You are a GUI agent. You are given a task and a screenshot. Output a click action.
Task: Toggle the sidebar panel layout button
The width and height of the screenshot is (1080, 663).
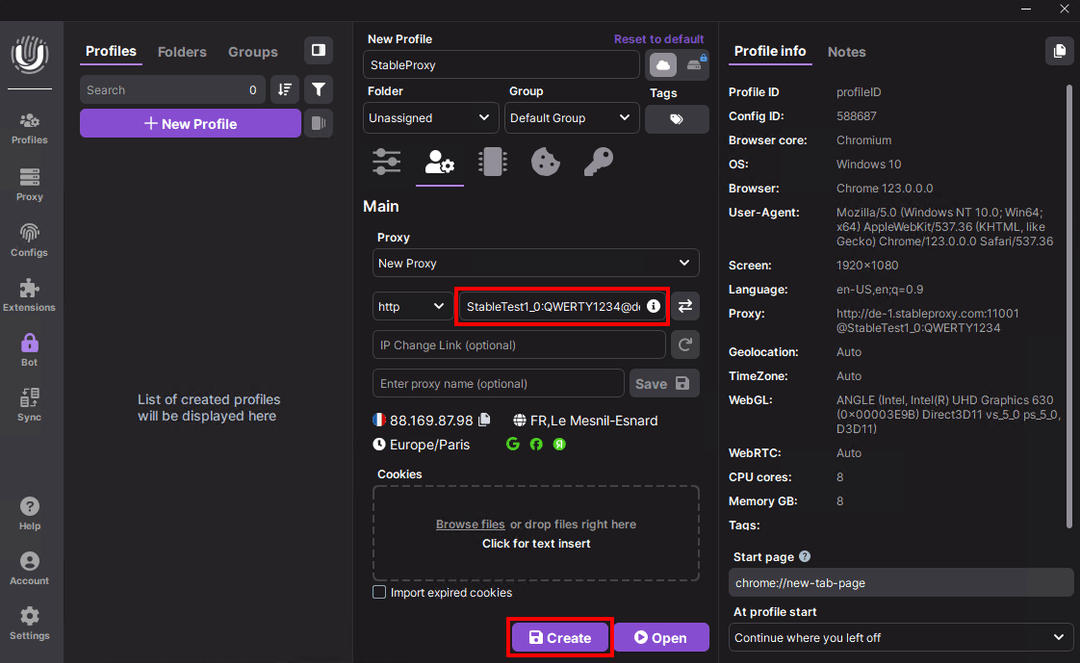[318, 50]
